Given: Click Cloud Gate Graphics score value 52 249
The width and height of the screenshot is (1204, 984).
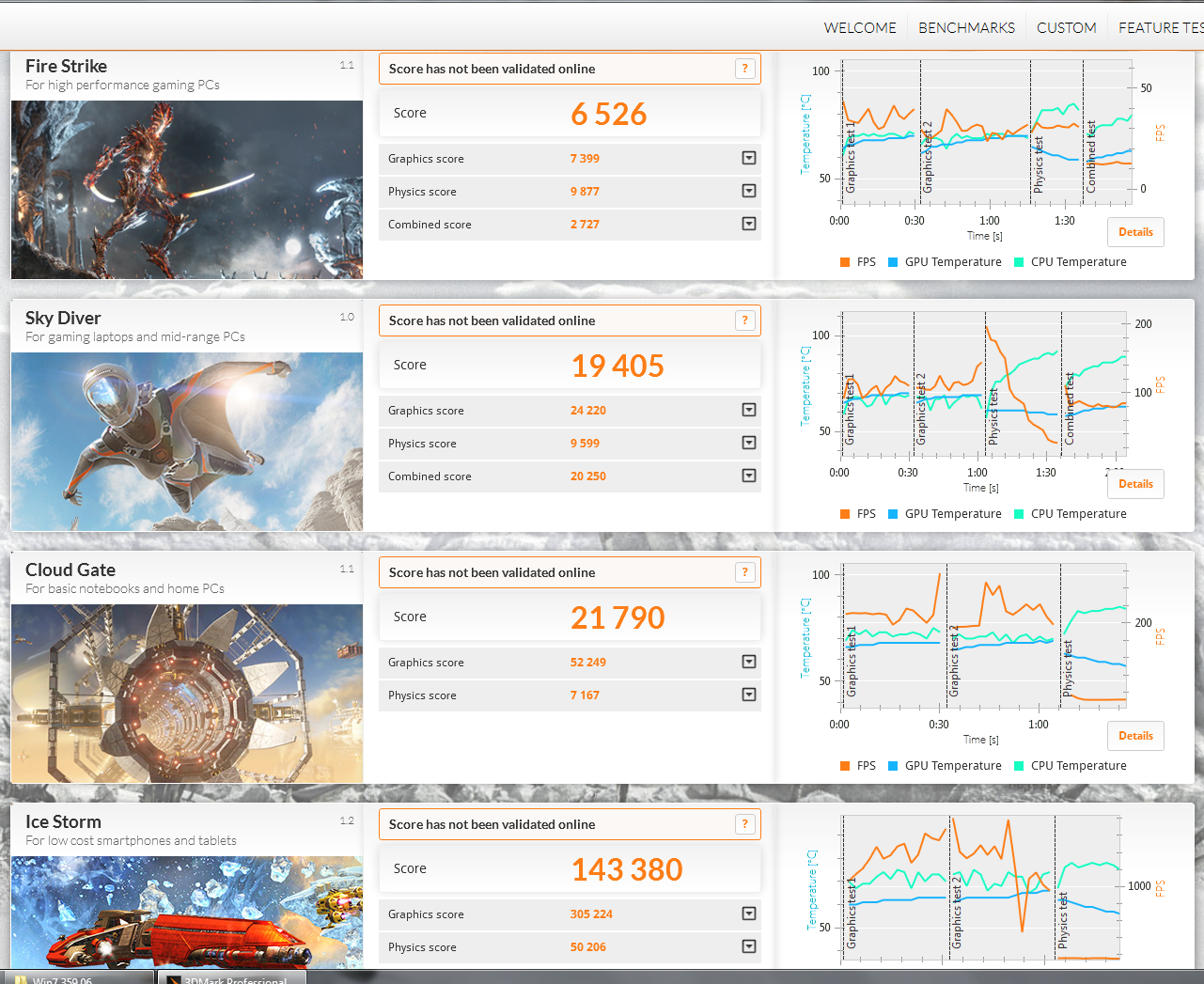Looking at the screenshot, I should pos(588,662).
